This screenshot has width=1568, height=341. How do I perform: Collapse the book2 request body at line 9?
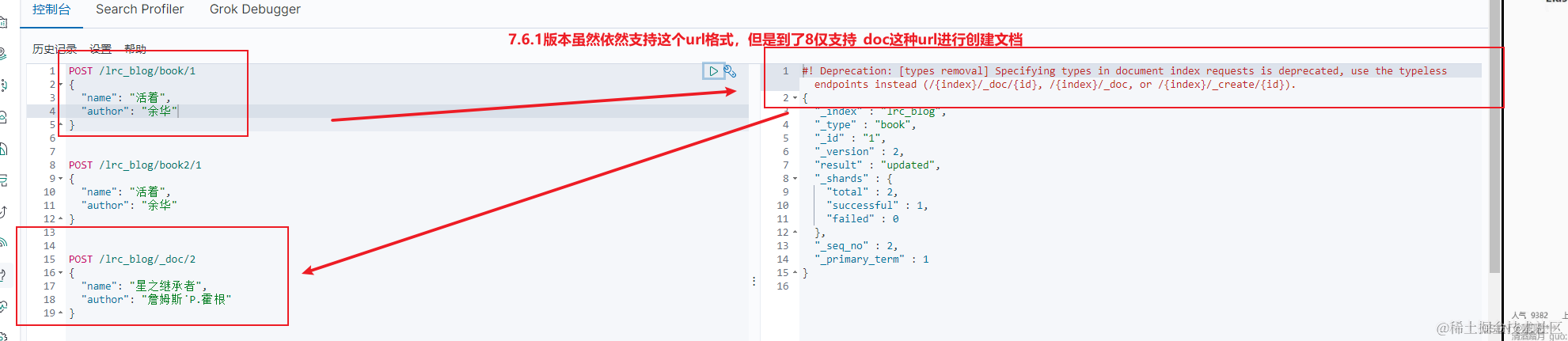pos(61,179)
